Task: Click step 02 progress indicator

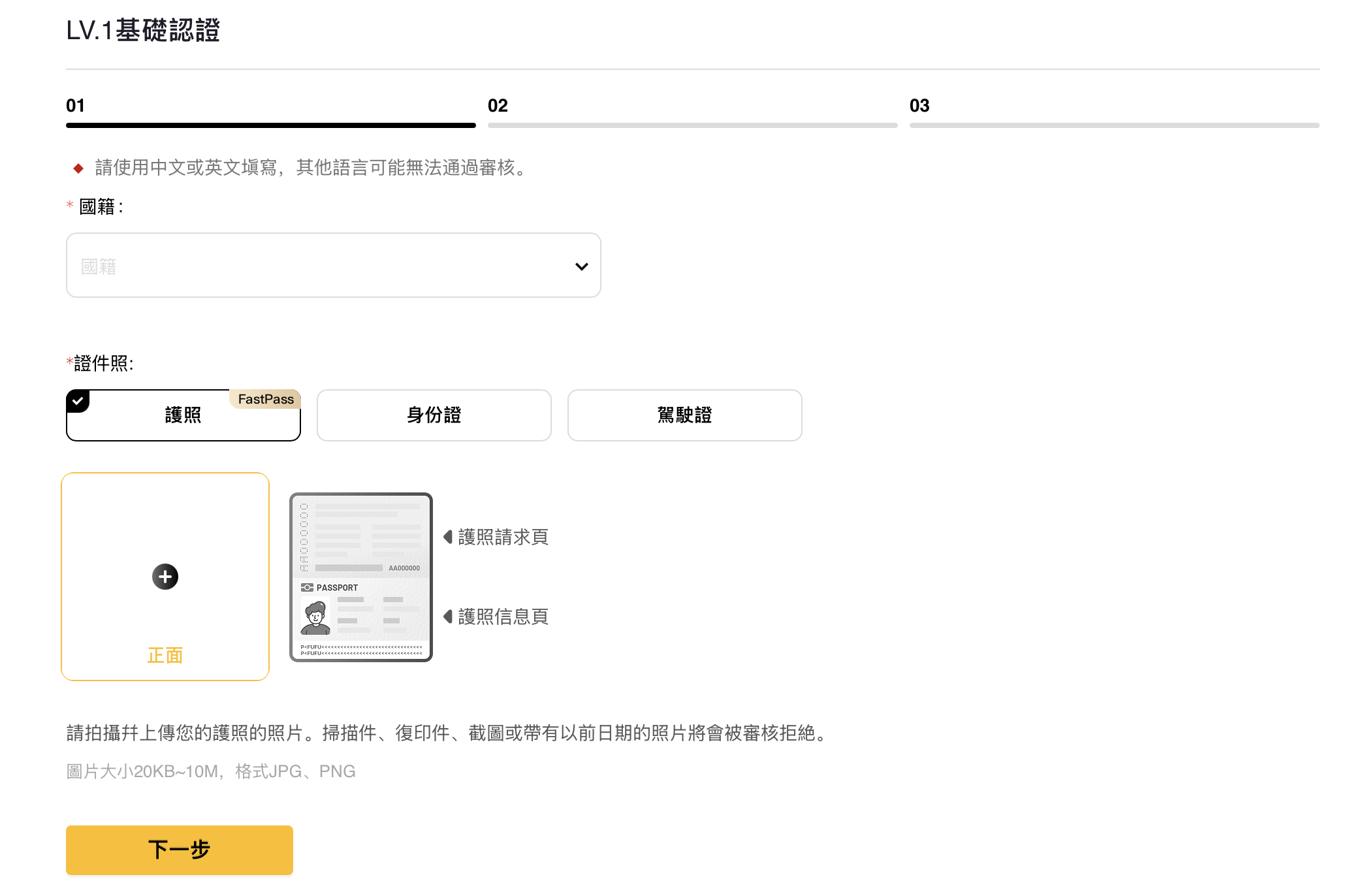Action: click(x=693, y=112)
